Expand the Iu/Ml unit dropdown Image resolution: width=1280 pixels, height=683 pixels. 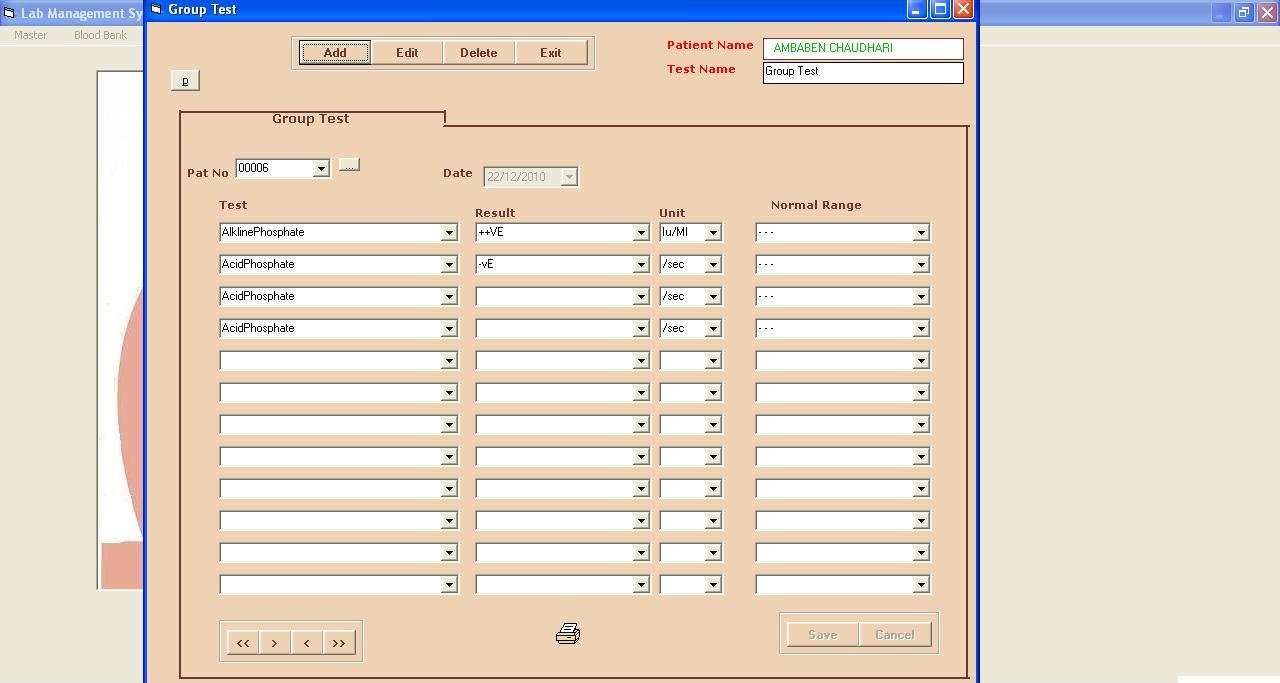point(713,233)
